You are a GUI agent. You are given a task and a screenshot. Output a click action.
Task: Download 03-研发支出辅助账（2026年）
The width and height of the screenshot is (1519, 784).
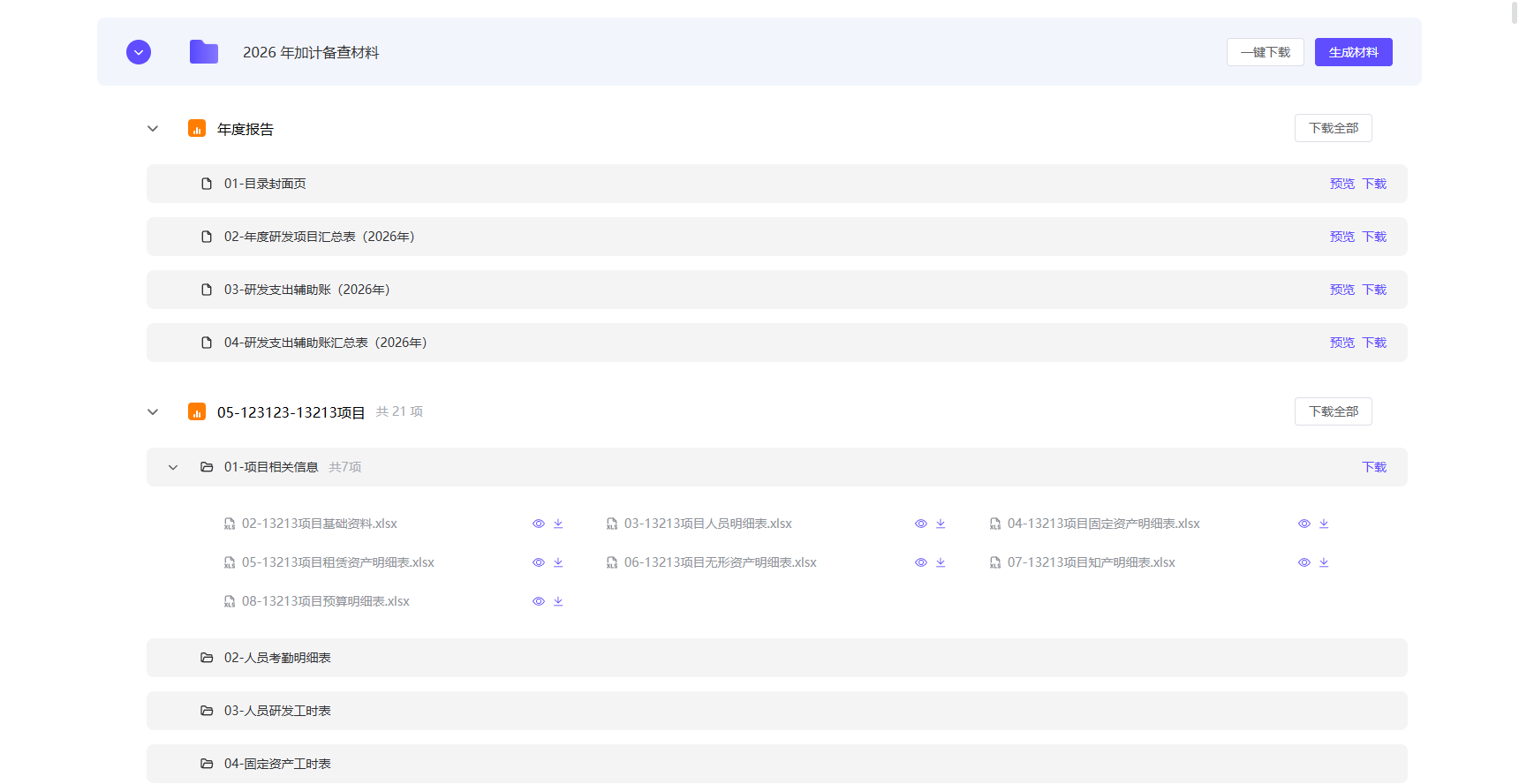(1374, 290)
